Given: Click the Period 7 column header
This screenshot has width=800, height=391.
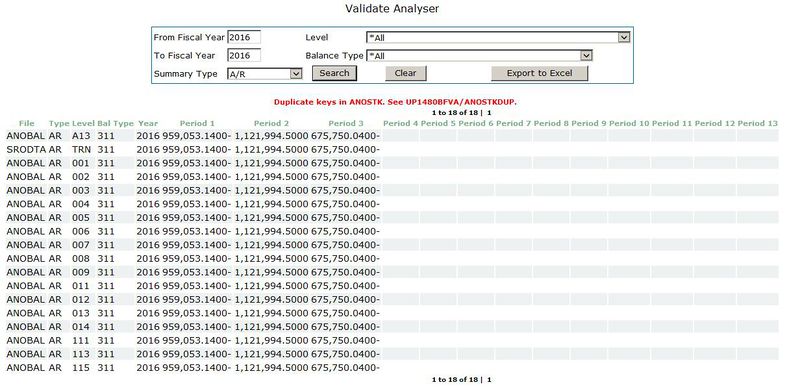Looking at the screenshot, I should (514, 123).
